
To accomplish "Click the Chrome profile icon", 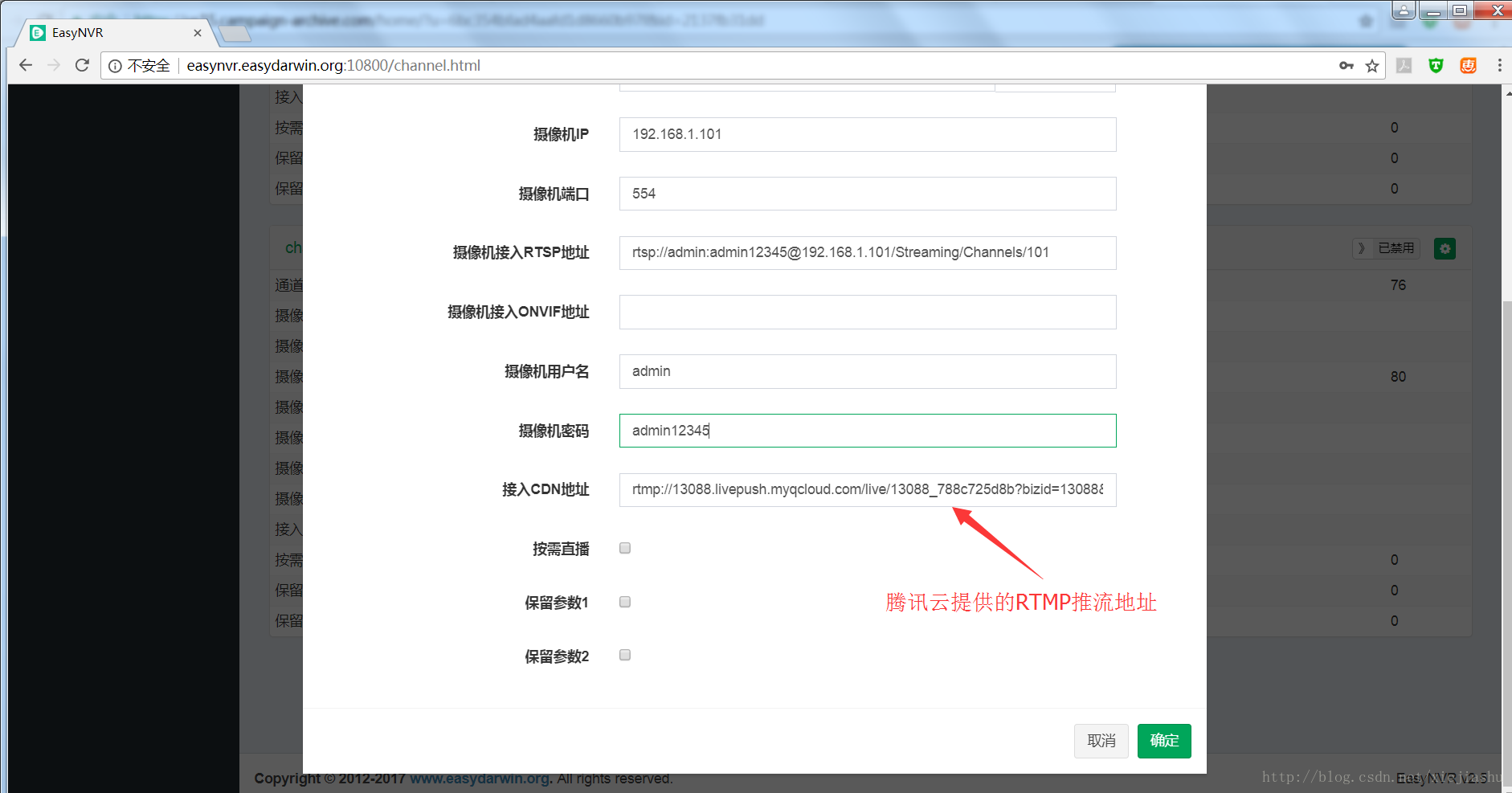I will (x=1404, y=10).
